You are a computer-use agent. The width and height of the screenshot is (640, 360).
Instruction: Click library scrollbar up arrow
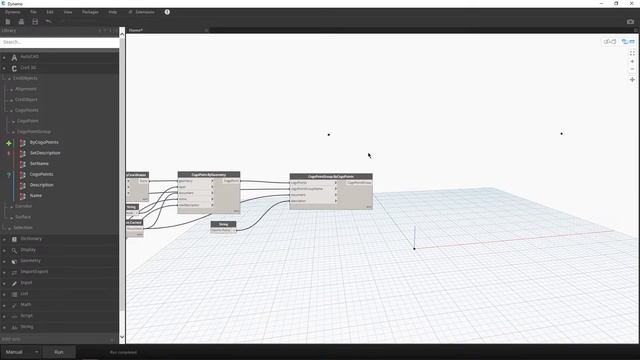[x=122, y=34]
